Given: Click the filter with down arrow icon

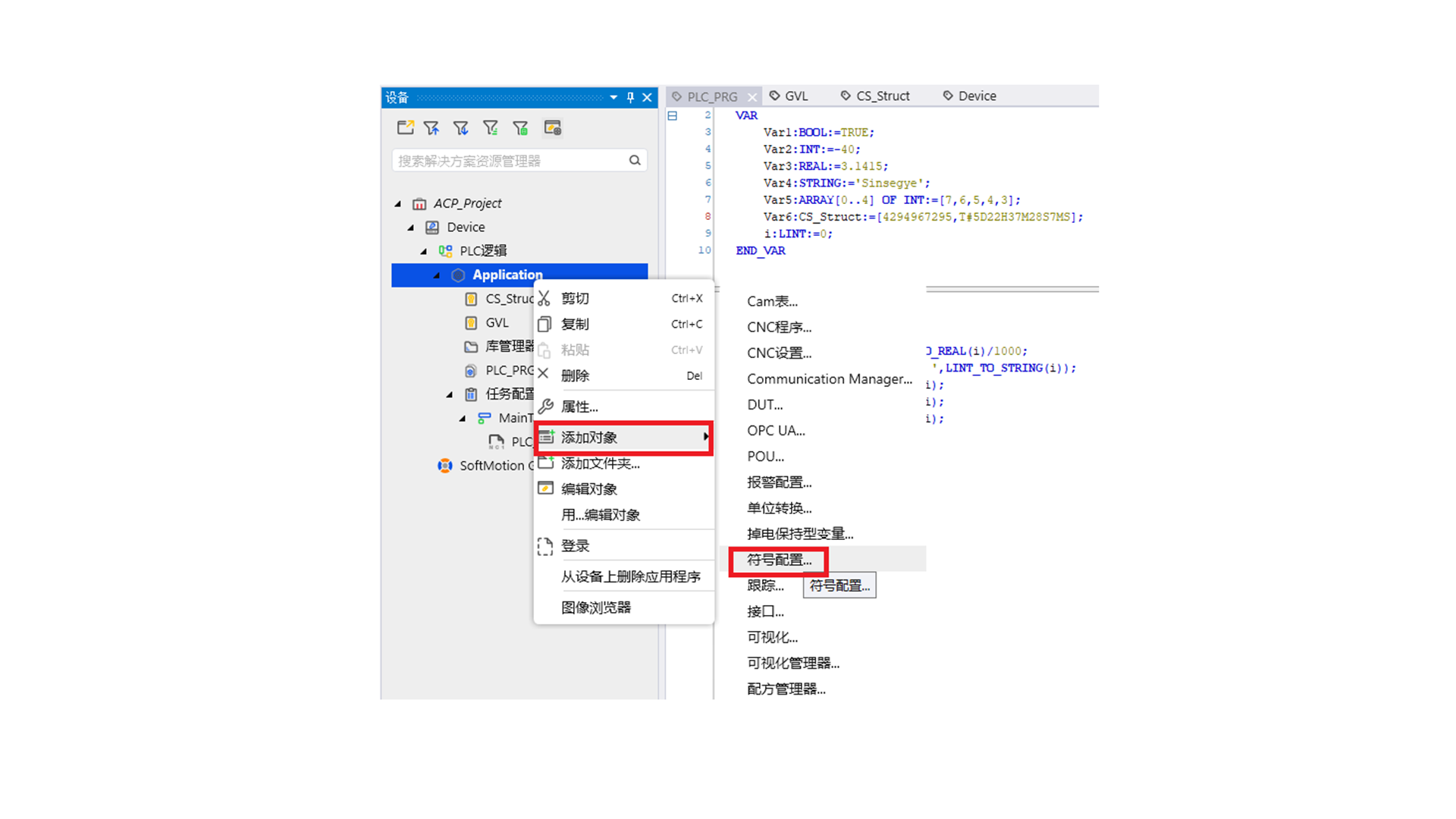Looking at the screenshot, I should pos(460,128).
